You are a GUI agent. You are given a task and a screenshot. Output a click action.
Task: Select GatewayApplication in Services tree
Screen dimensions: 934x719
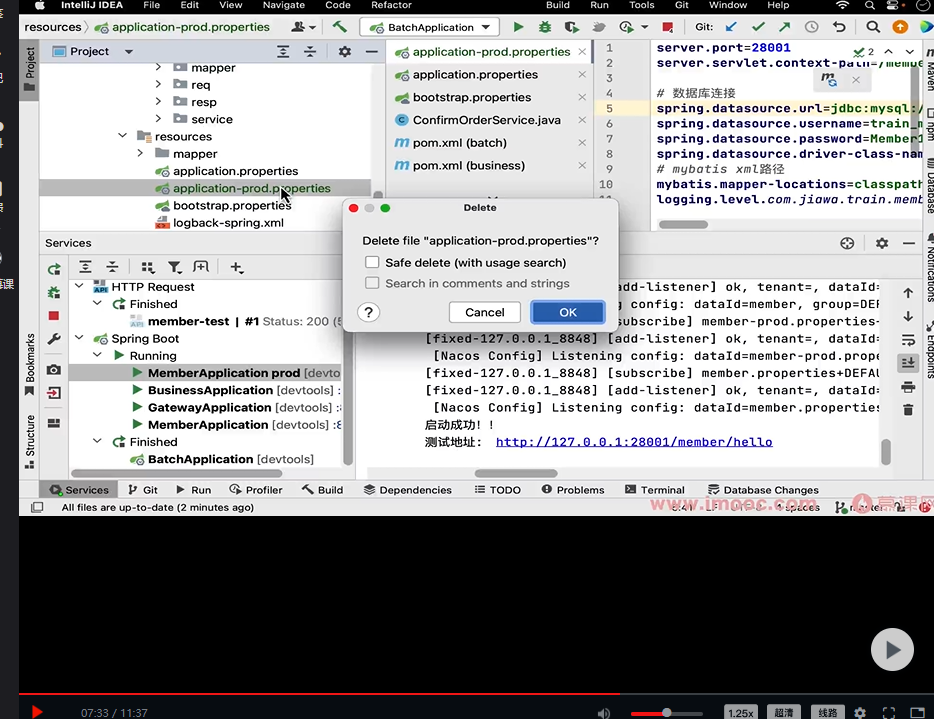click(209, 407)
